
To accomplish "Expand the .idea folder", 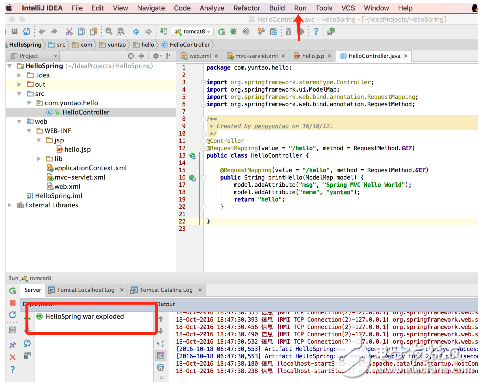I will coord(19,75).
